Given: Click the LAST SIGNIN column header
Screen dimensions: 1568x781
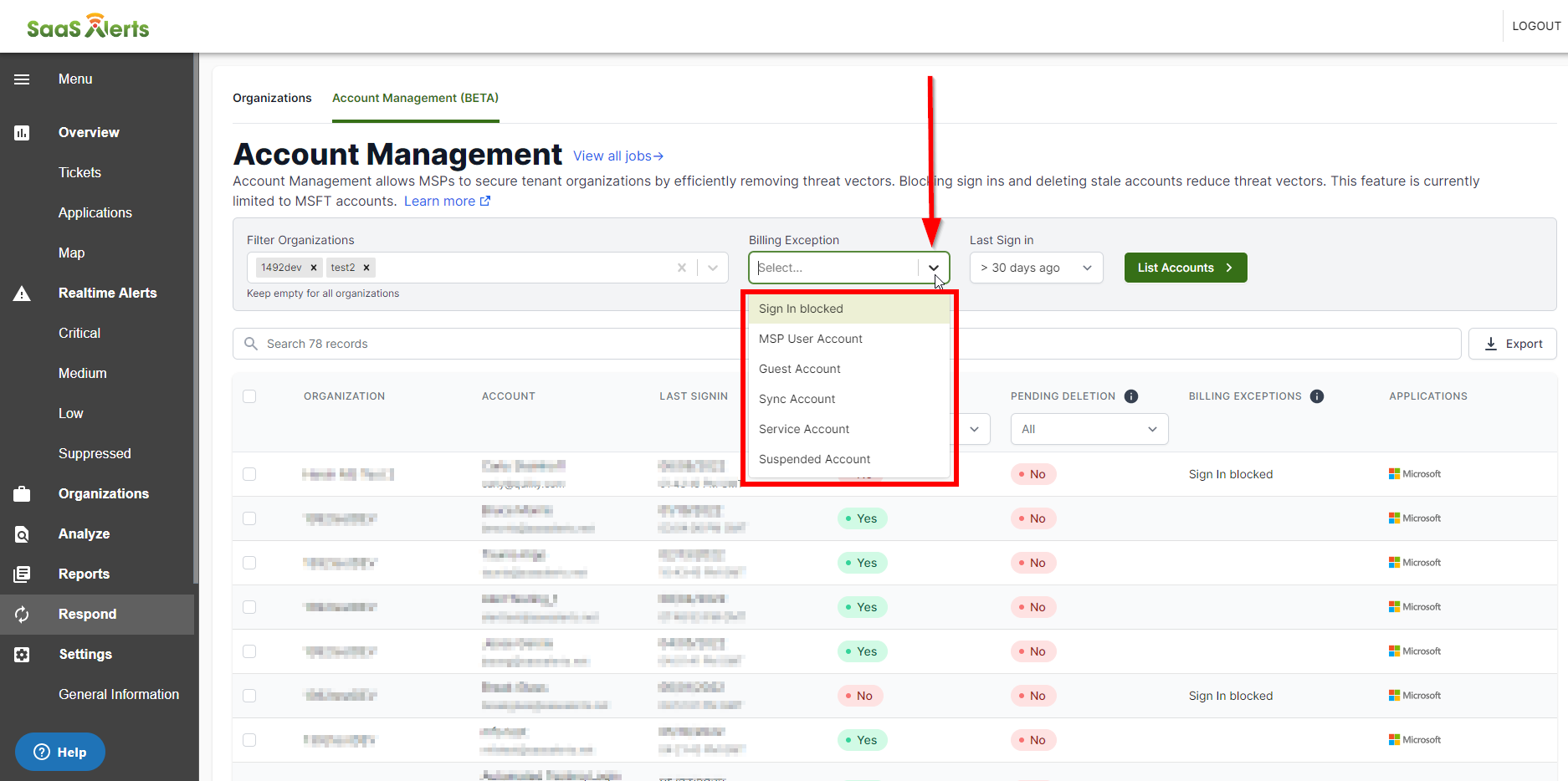Looking at the screenshot, I should (x=694, y=396).
